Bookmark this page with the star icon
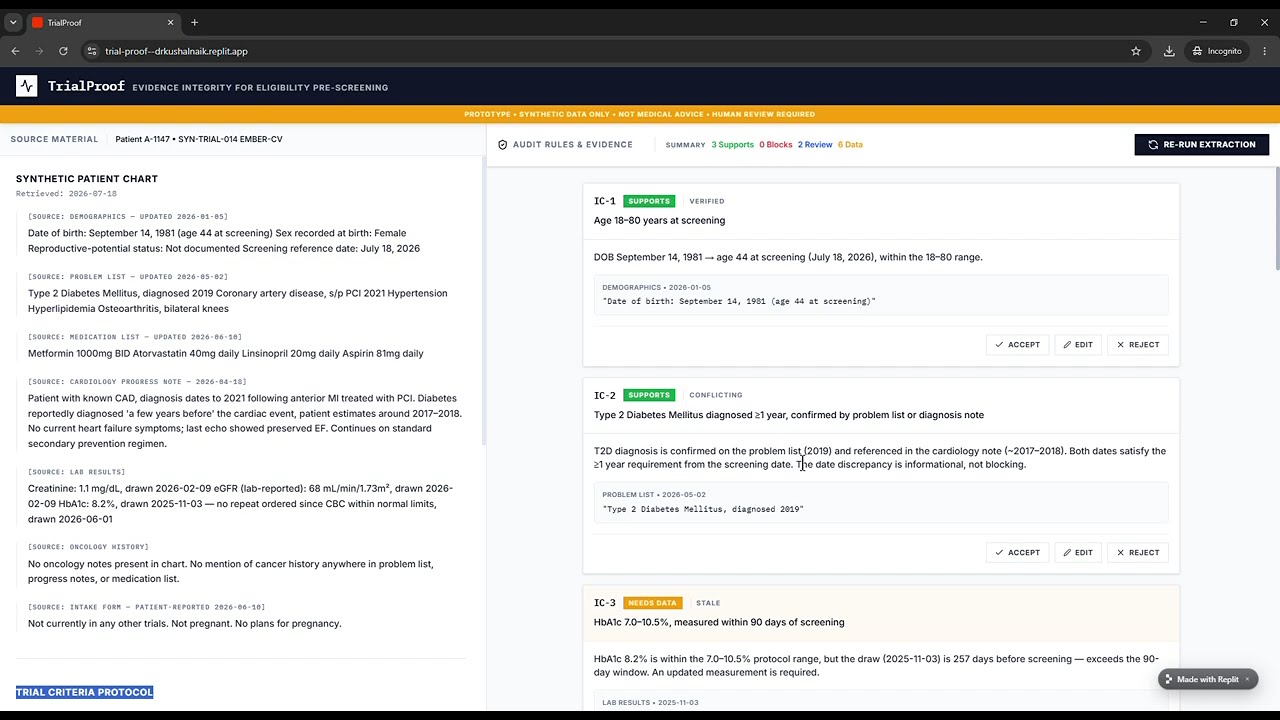This screenshot has width=1280, height=720. click(1136, 51)
